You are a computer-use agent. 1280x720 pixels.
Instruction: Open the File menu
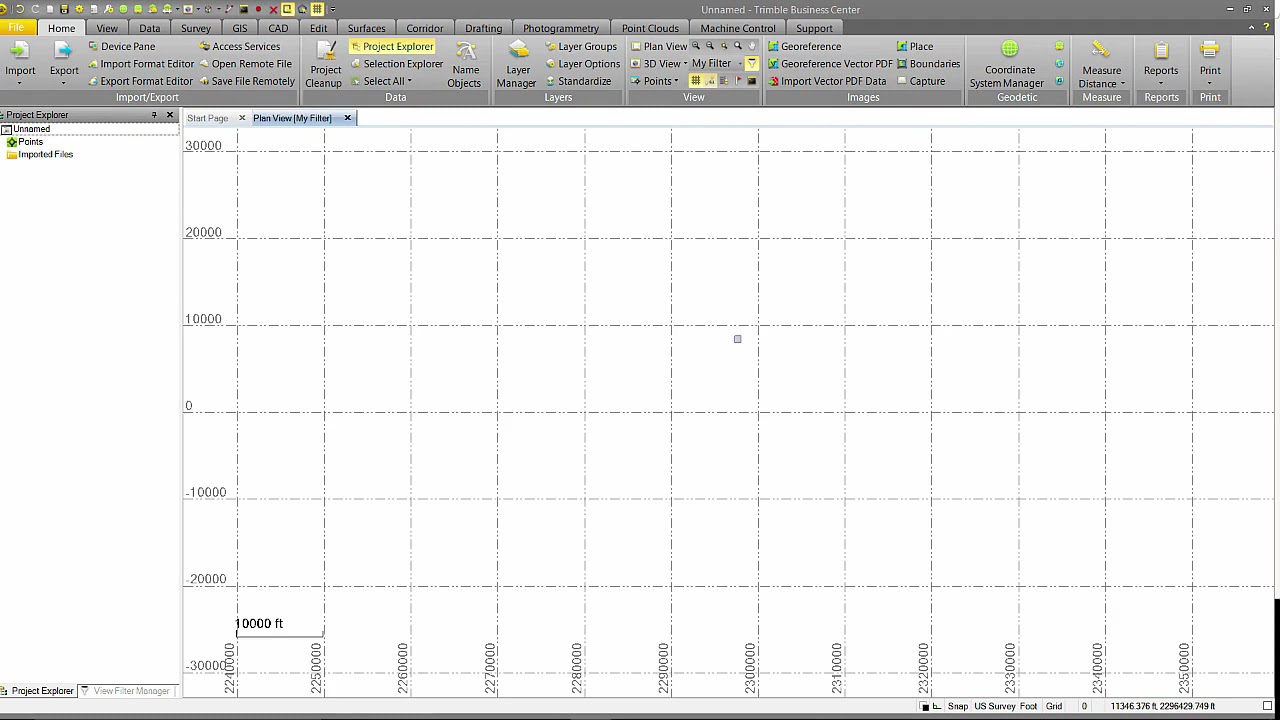pyautogui.click(x=17, y=28)
